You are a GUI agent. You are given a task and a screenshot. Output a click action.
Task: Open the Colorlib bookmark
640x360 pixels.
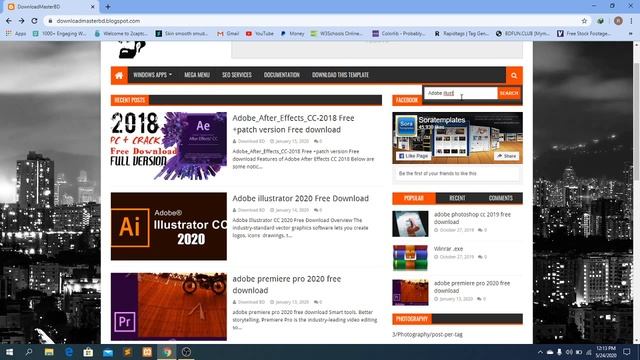click(x=399, y=33)
